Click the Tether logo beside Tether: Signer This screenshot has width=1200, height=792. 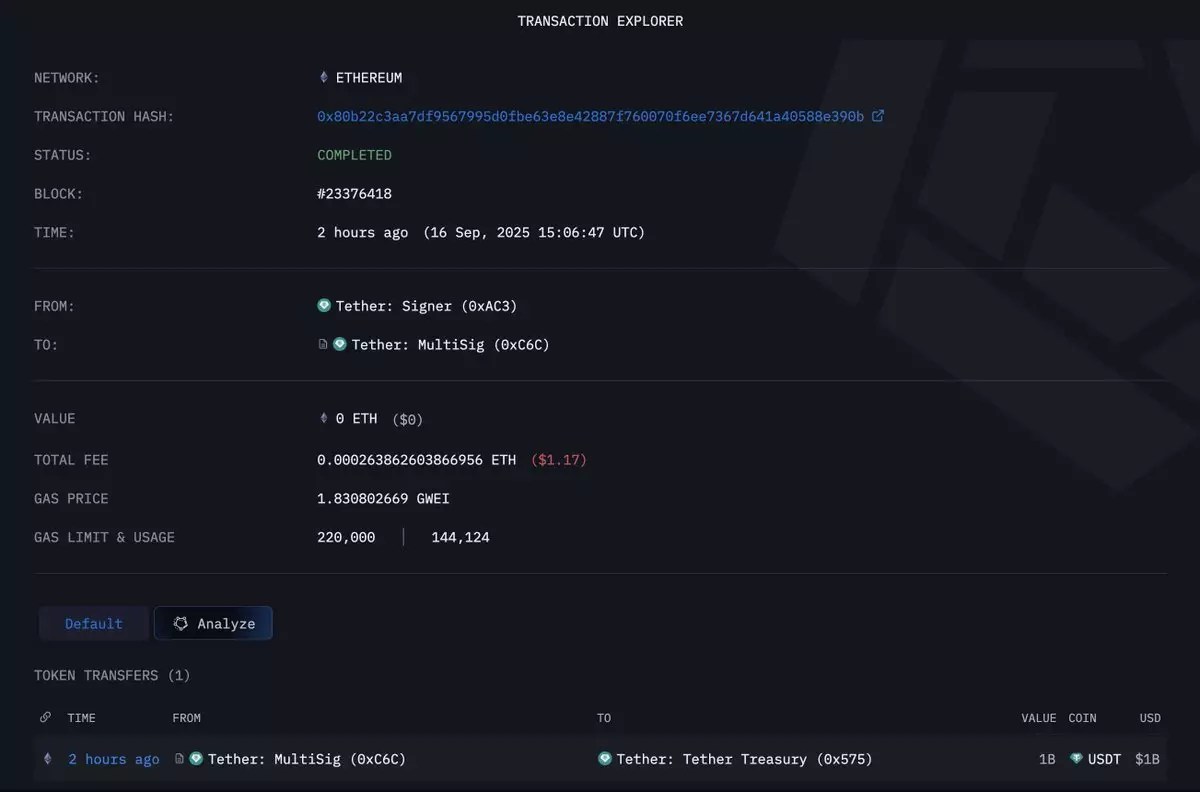tap(324, 306)
